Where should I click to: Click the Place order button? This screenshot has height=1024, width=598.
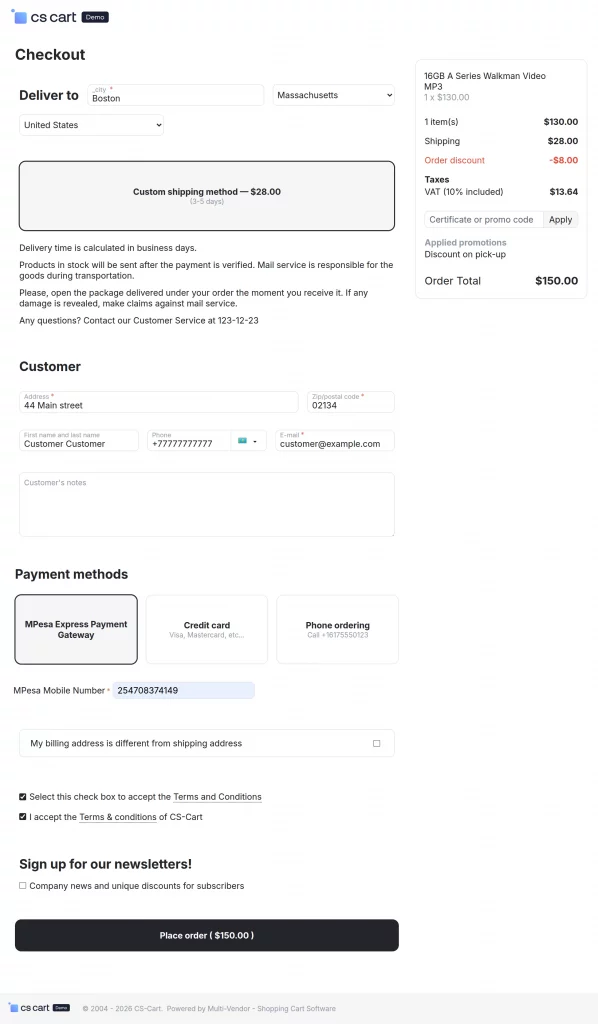click(x=207, y=935)
